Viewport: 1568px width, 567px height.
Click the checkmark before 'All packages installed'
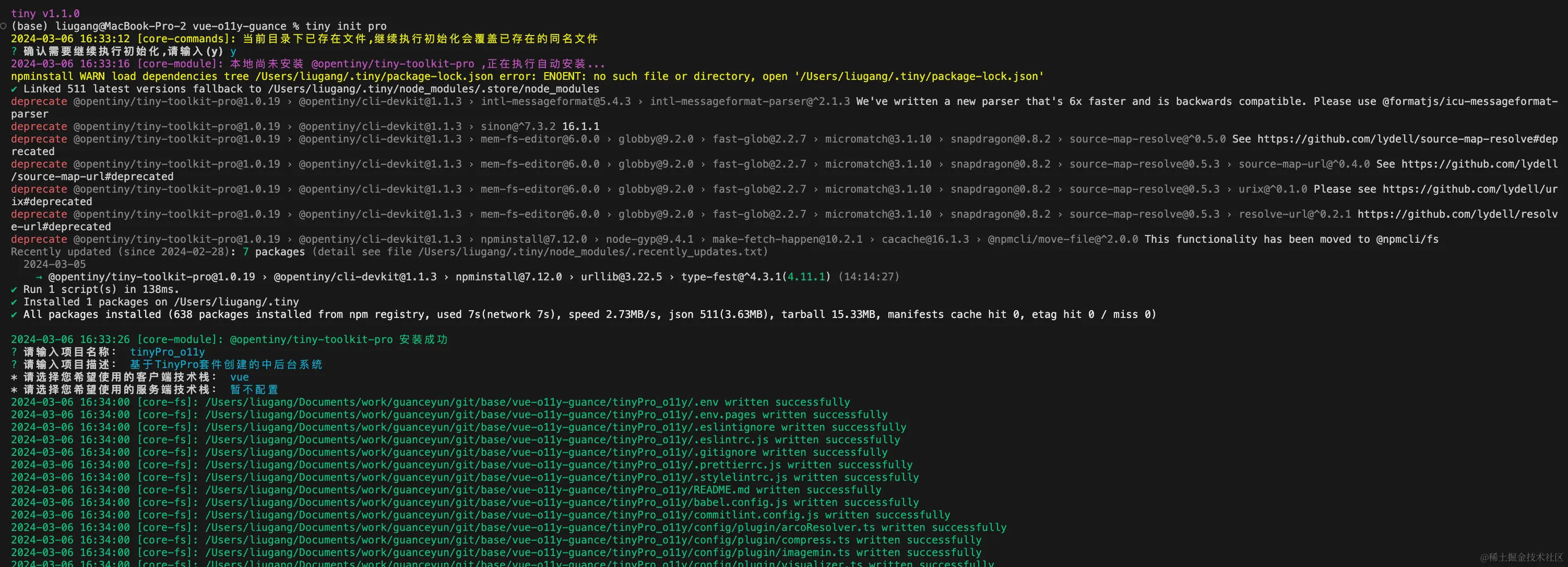(x=14, y=315)
